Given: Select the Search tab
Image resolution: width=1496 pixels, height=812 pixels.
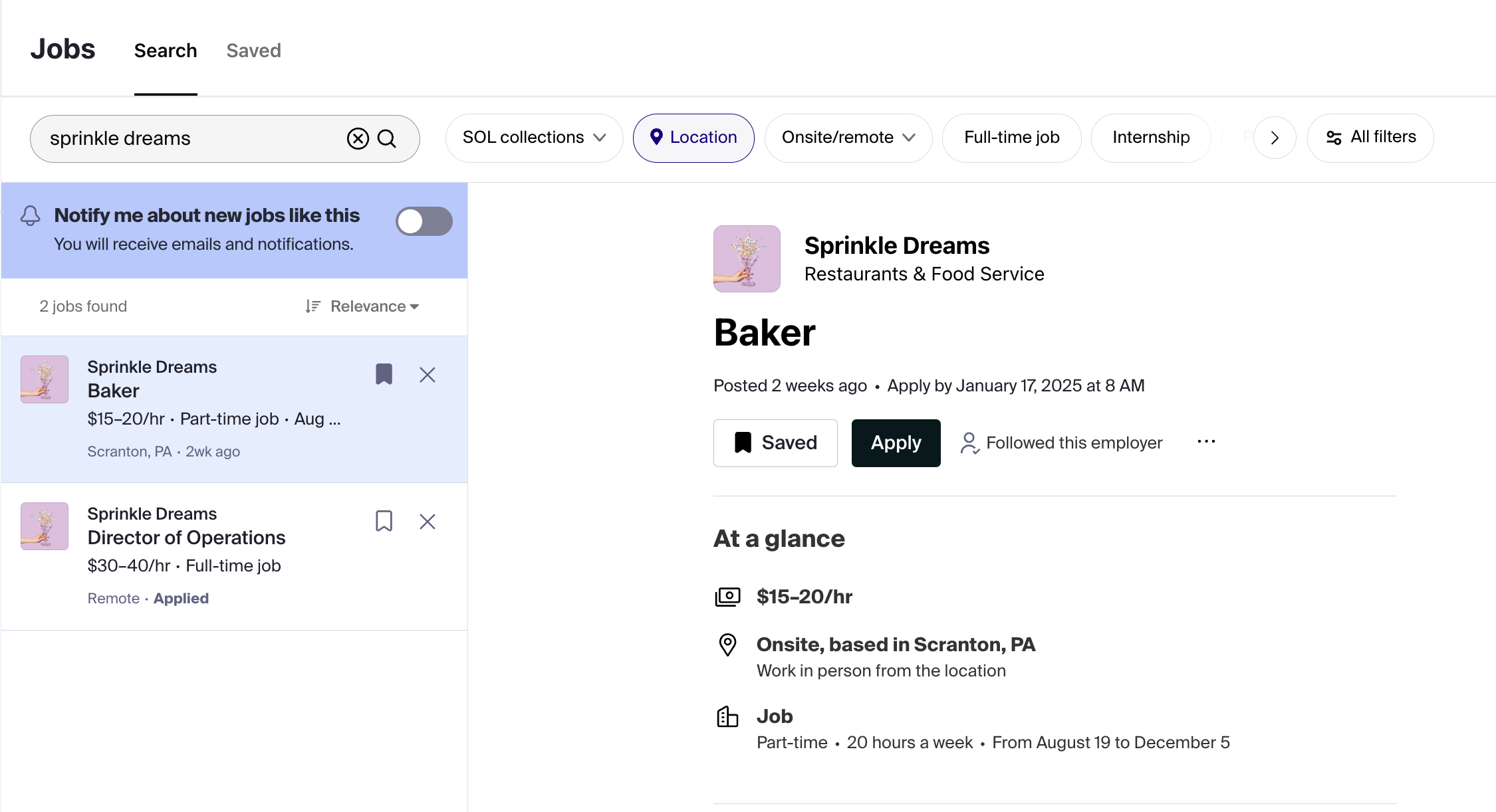Looking at the screenshot, I should coord(166,51).
